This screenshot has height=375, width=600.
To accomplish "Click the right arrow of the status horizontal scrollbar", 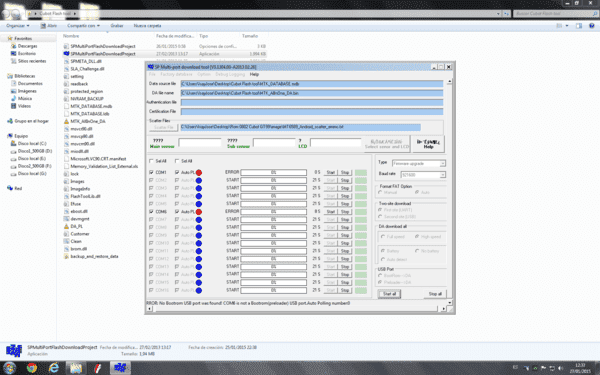I will tap(444, 309).
